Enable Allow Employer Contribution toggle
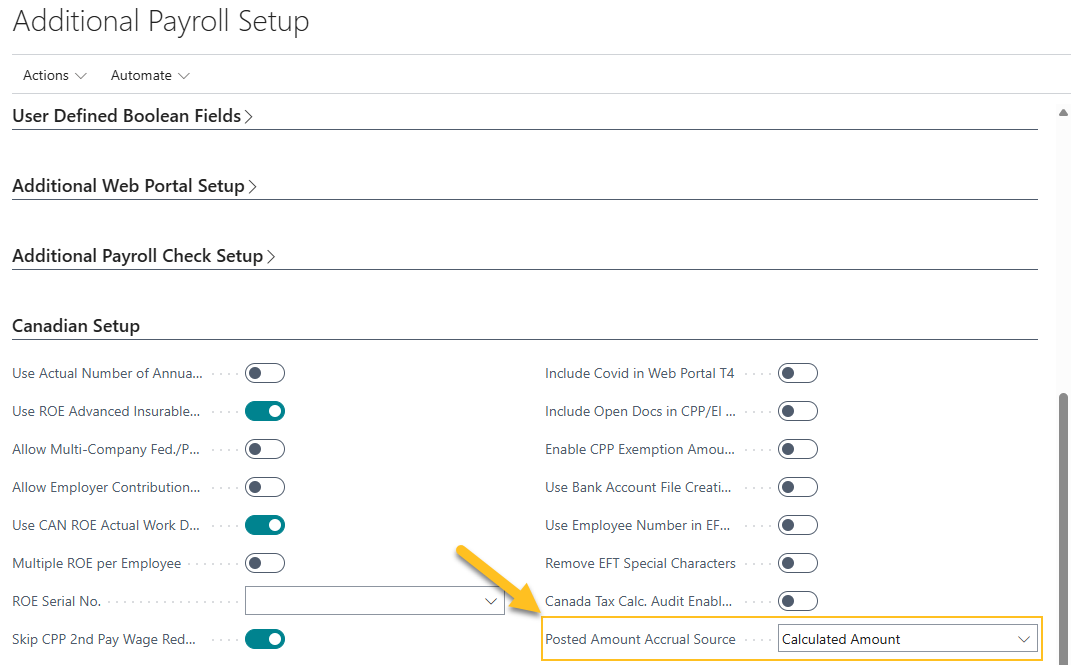1082x665 pixels. point(264,486)
